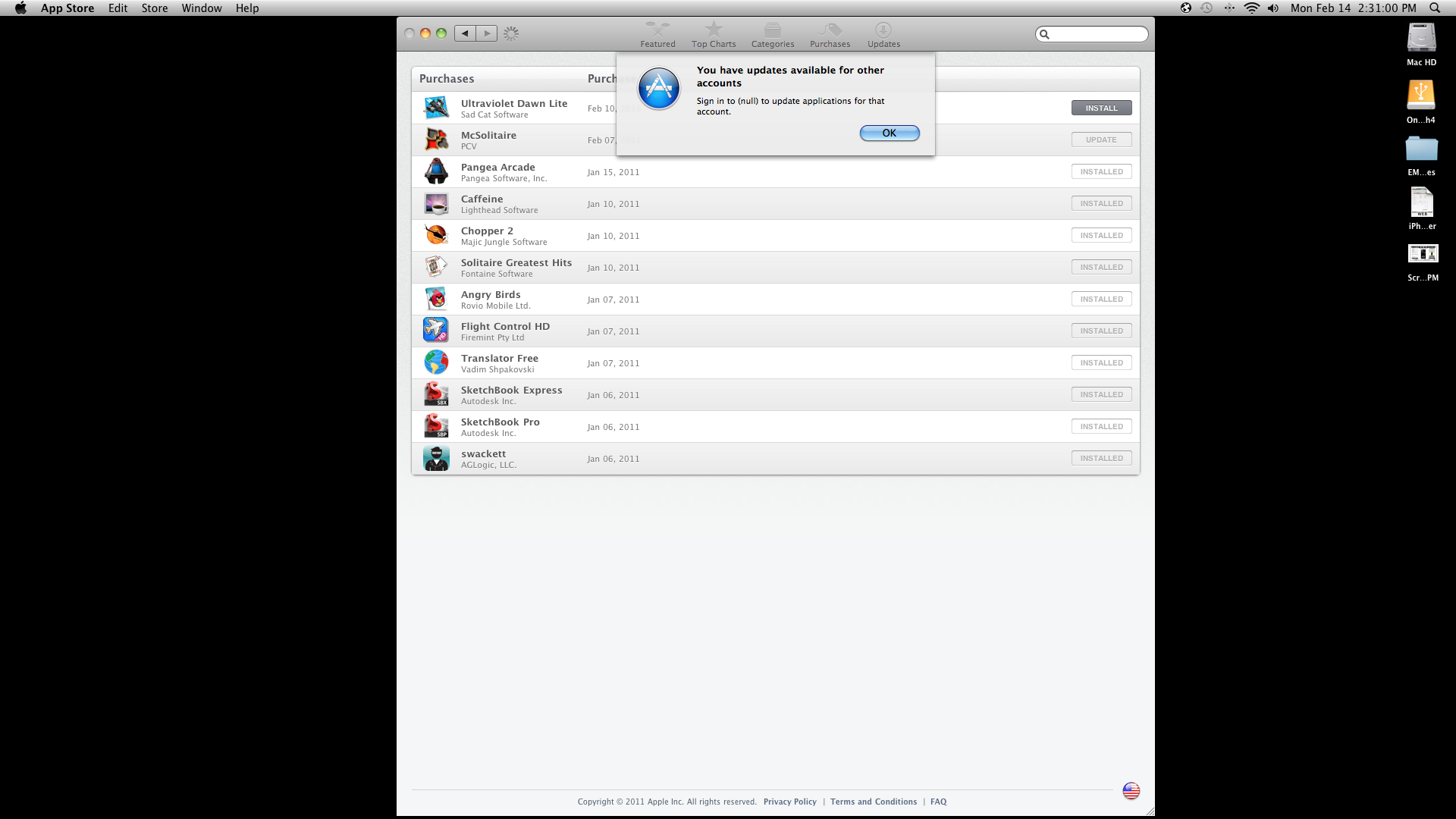Click the Ultraviolet Dawn Lite title
The height and width of the screenshot is (819, 1456).
[x=514, y=103]
